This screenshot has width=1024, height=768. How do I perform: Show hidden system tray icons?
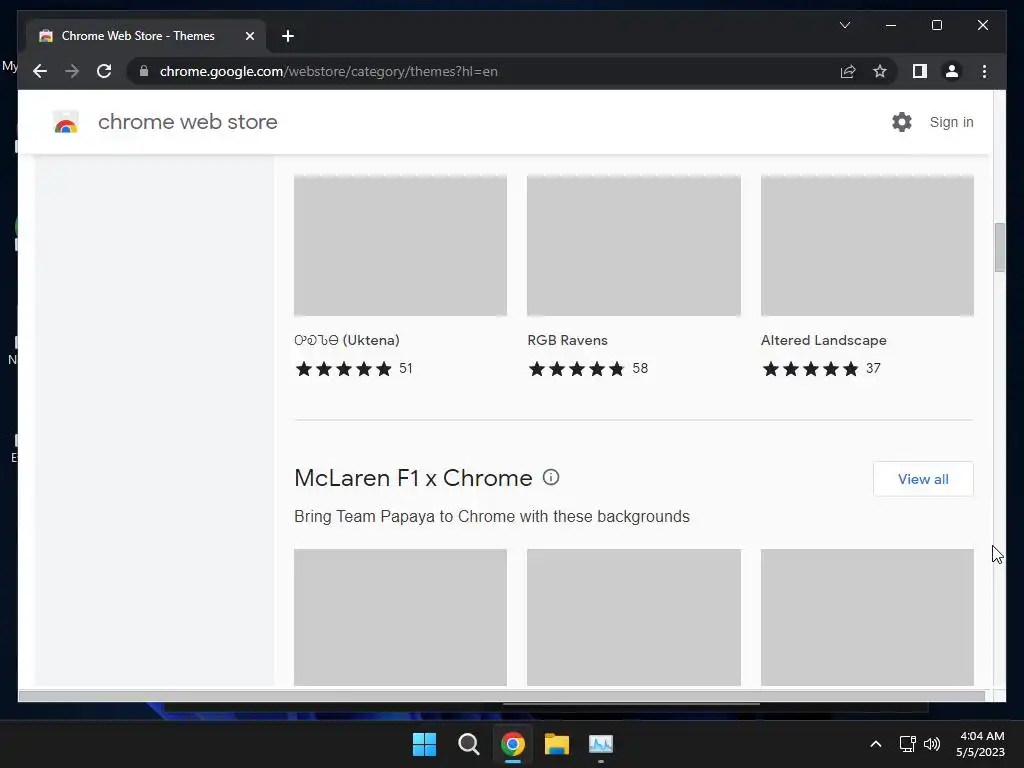[876, 744]
